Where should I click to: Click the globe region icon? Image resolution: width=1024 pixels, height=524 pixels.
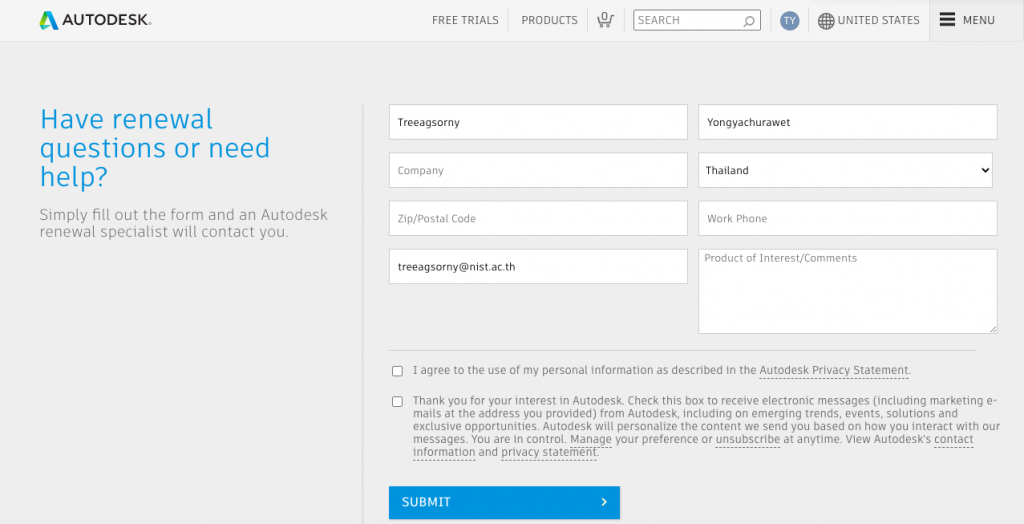pyautogui.click(x=826, y=21)
